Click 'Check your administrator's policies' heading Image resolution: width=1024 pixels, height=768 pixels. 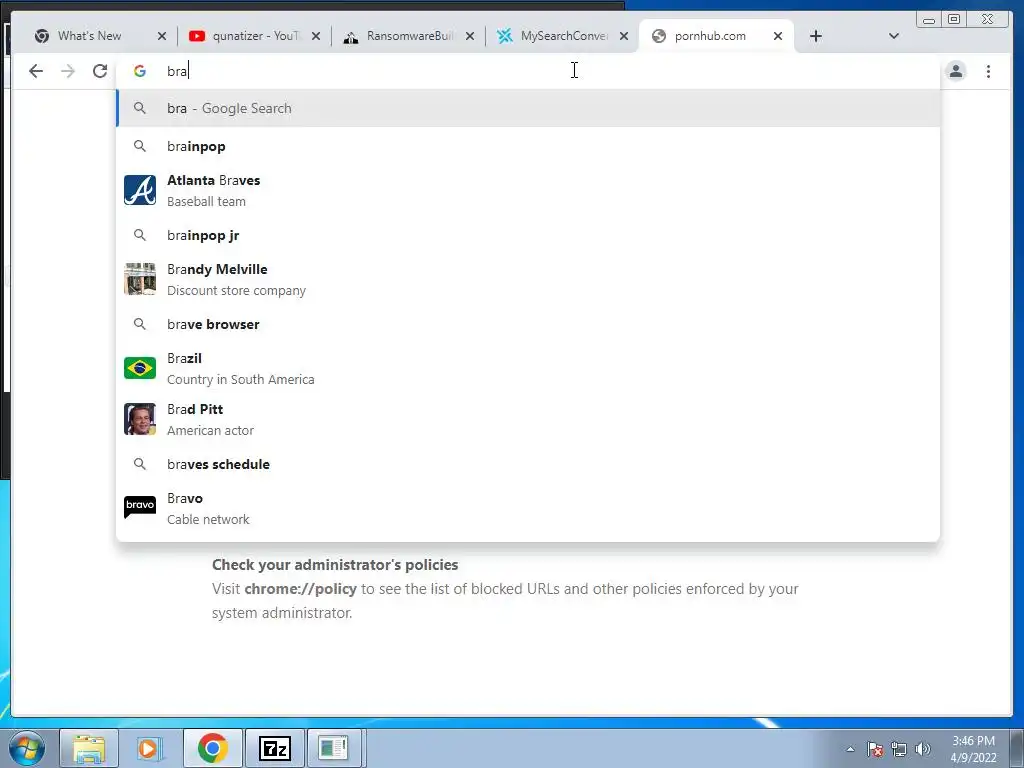pyautogui.click(x=335, y=565)
